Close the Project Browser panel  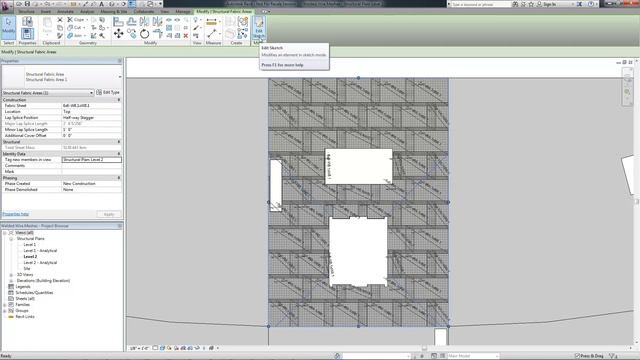[x=120, y=226]
